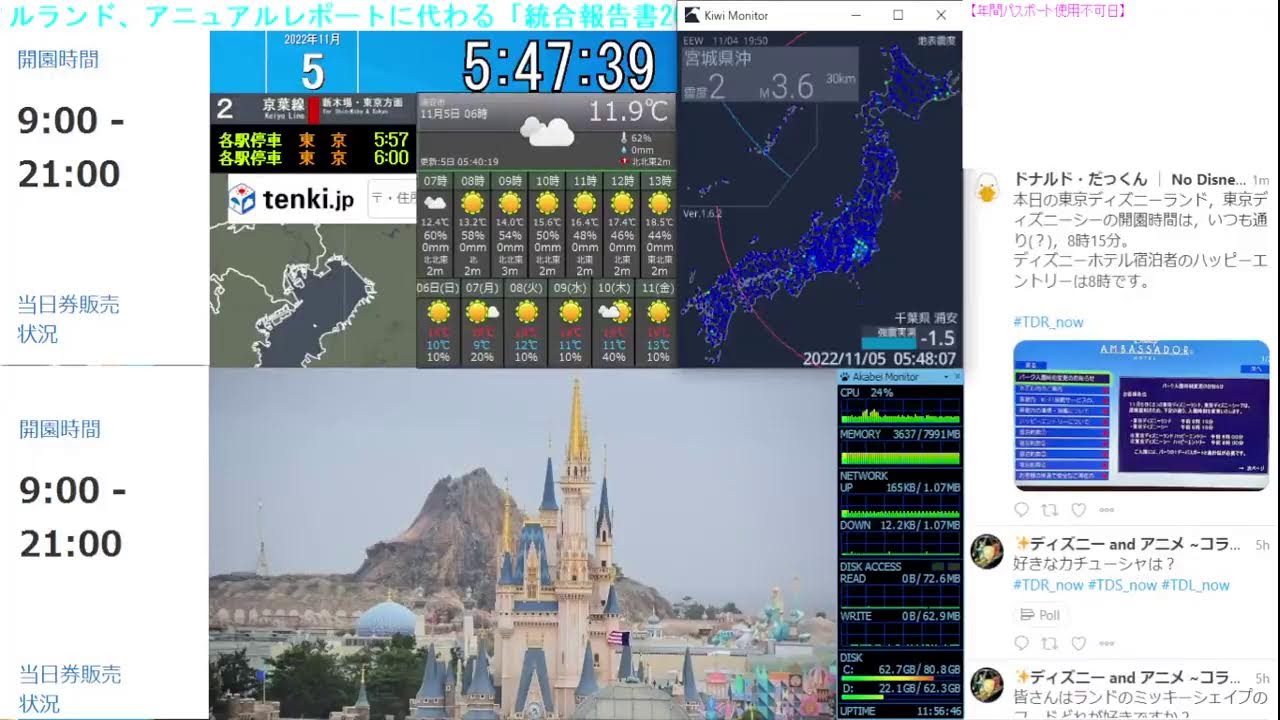
Task: Click the 6:00 Keiyo Line departure row
Action: coord(313,158)
